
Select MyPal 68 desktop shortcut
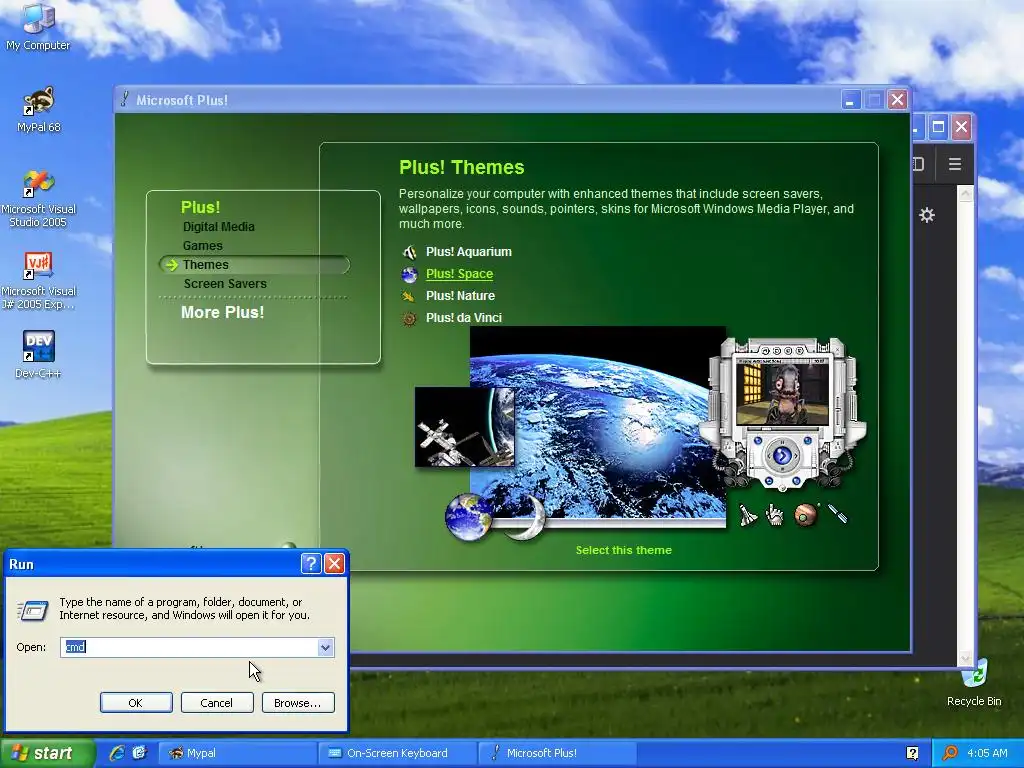coord(39,110)
